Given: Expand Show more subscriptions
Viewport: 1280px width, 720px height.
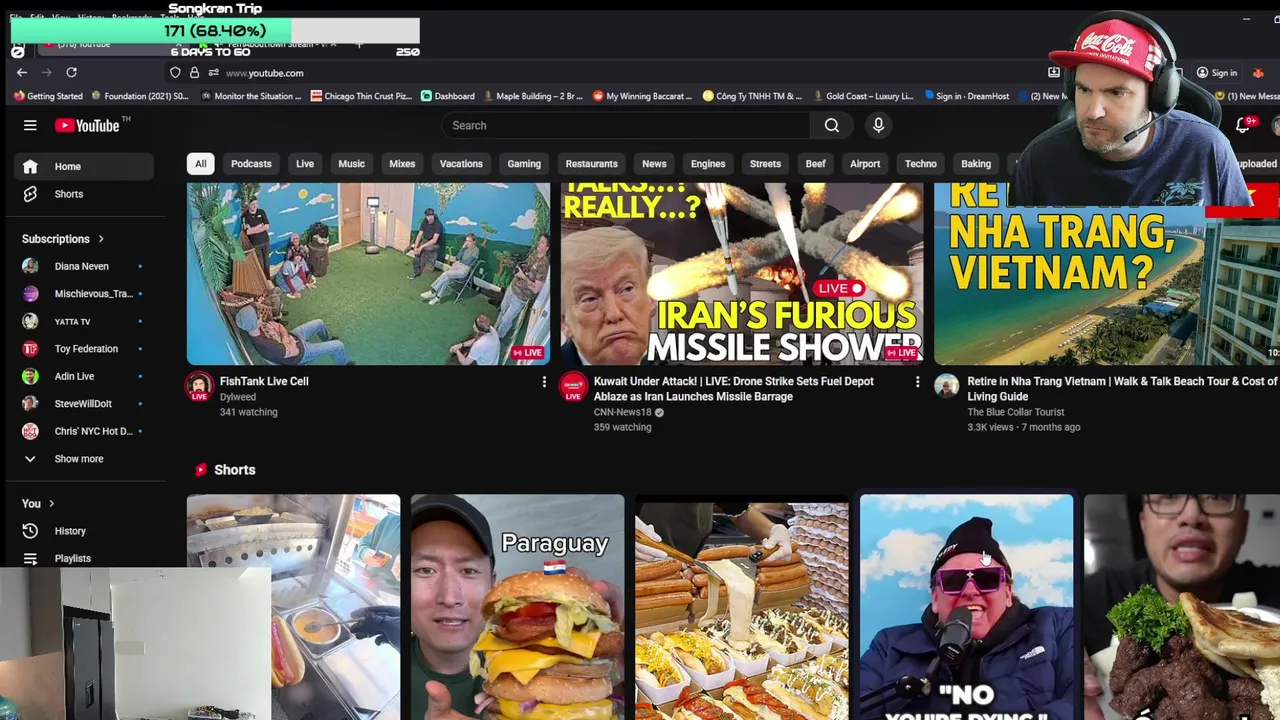Looking at the screenshot, I should coord(84,459).
